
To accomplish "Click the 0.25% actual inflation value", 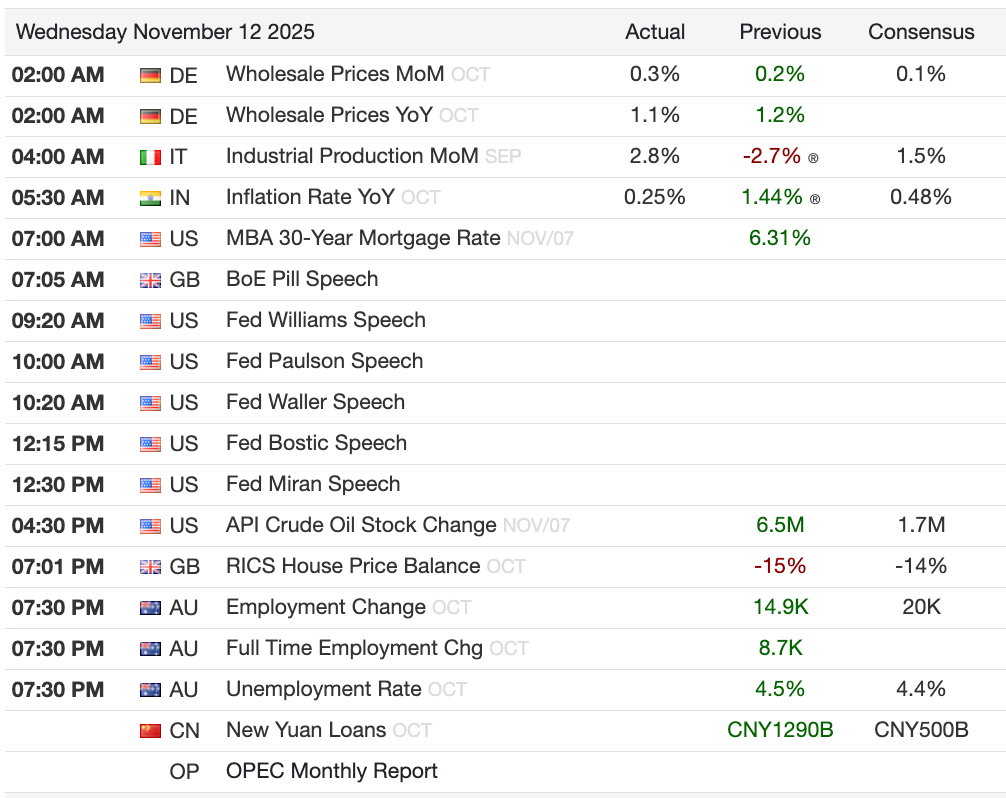I will [x=654, y=198].
